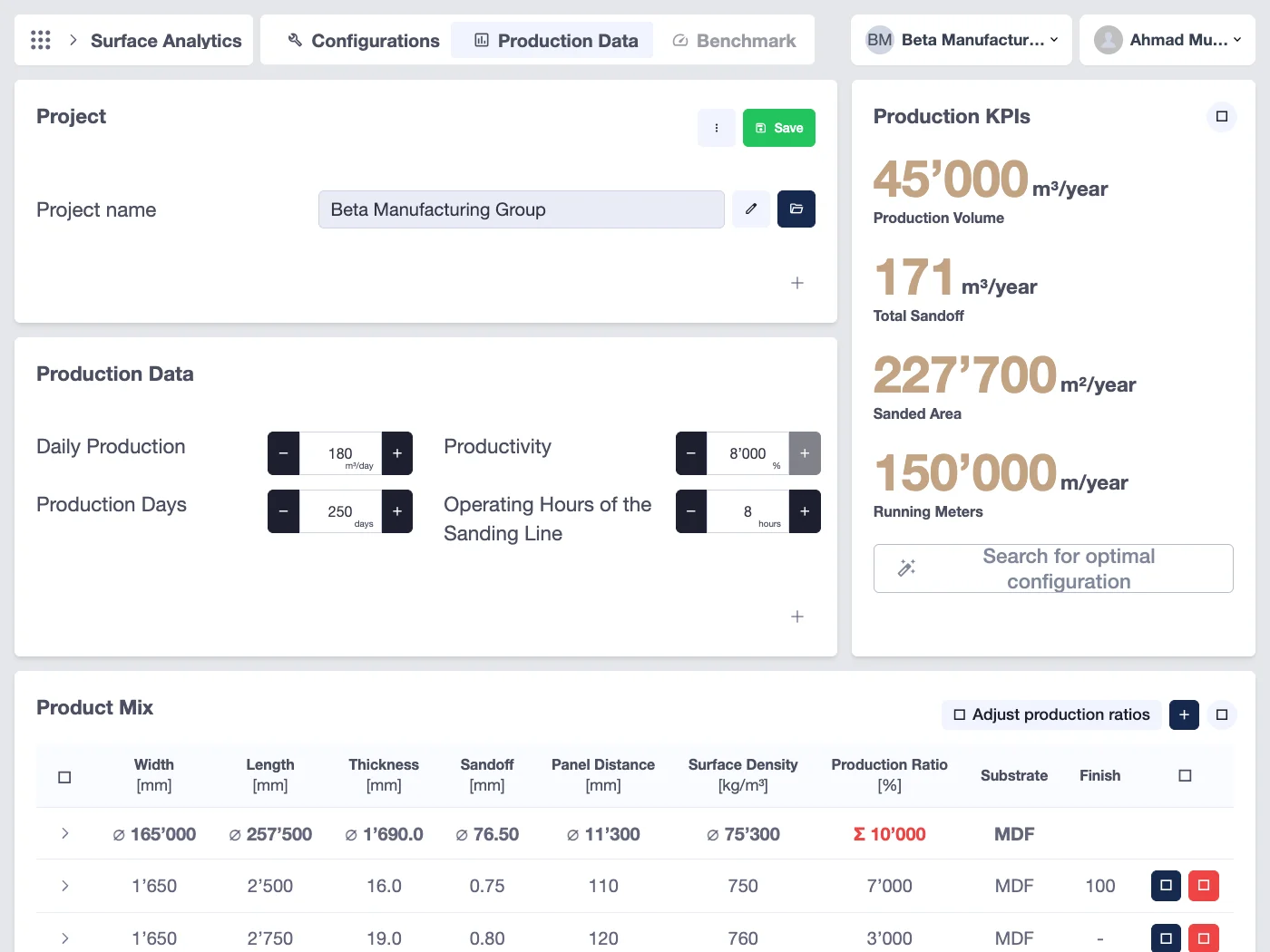
Task: Click the Thickness [mm] column header
Action: (384, 775)
